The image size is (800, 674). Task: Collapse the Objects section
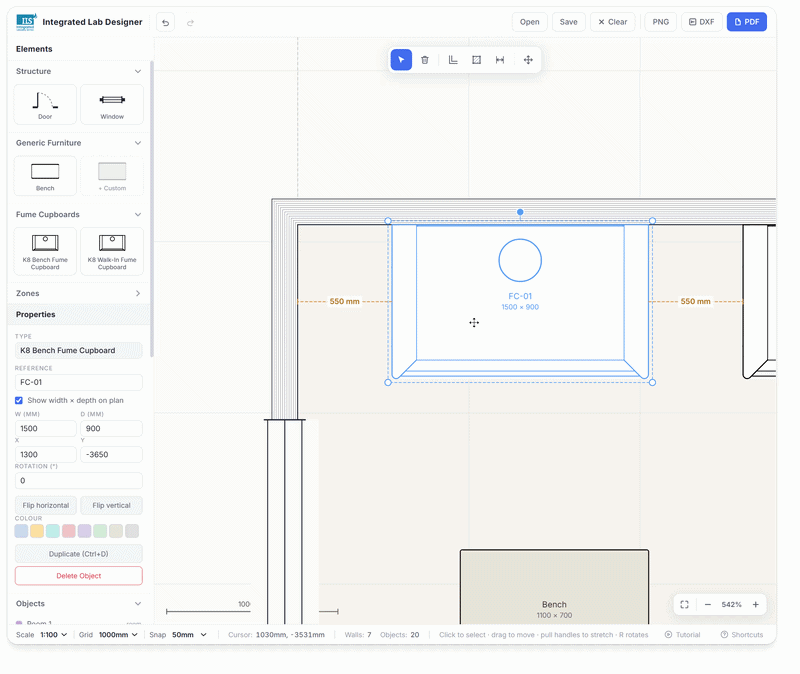(x=138, y=604)
